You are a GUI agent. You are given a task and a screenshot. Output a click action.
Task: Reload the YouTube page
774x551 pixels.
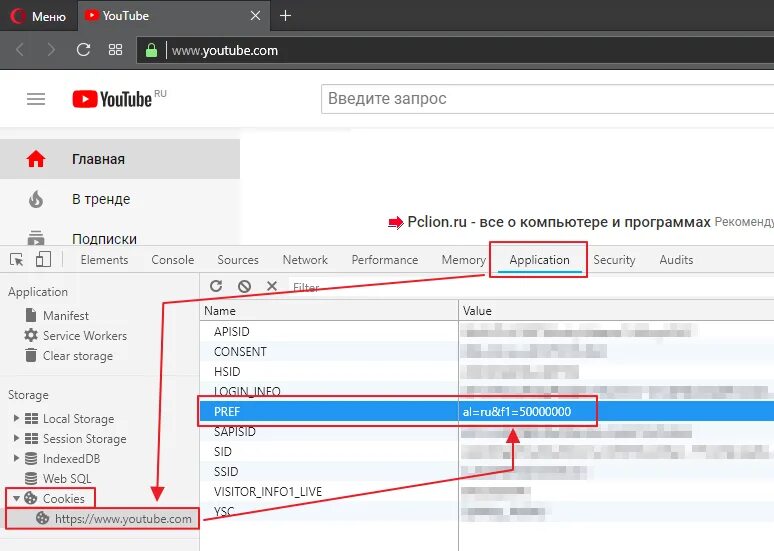(x=83, y=50)
